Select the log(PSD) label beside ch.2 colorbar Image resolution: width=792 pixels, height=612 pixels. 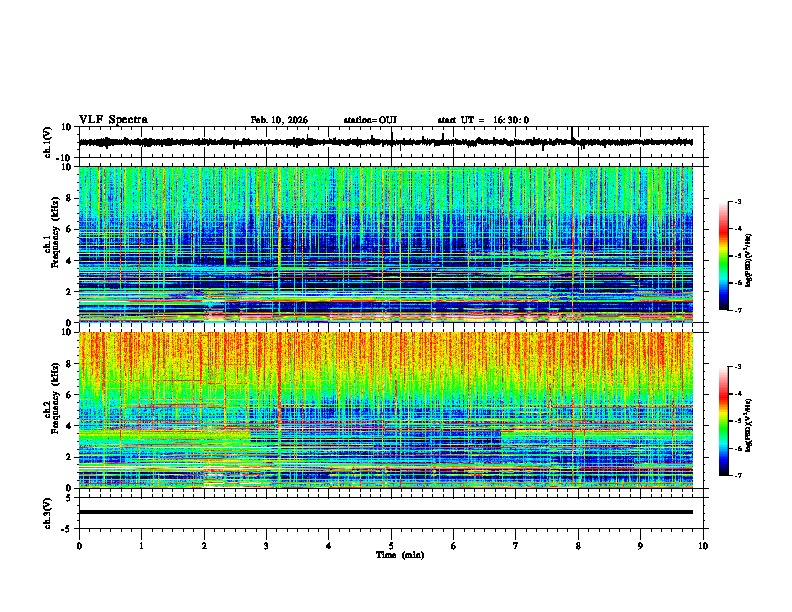749,426
